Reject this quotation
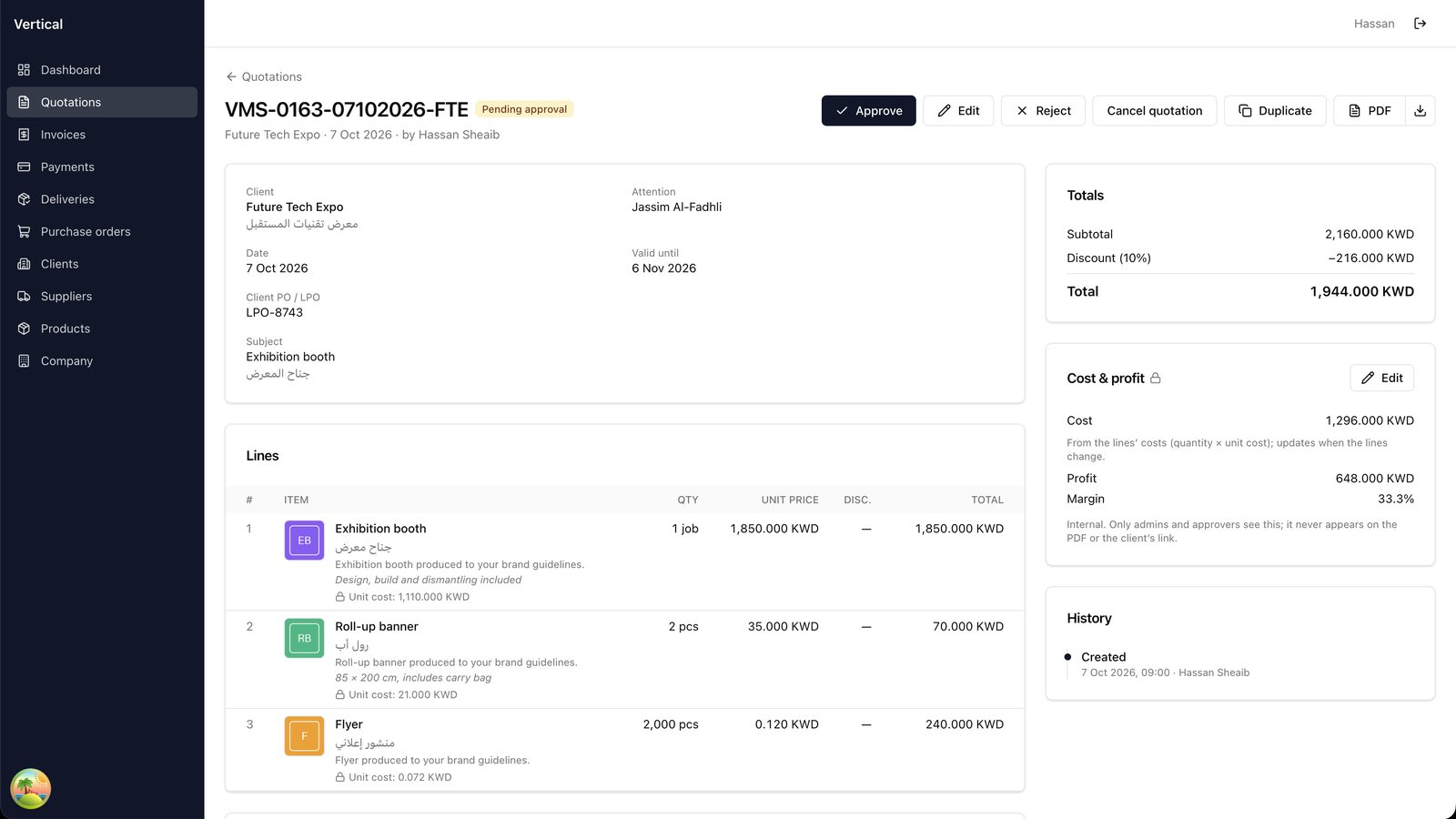Screen dimensions: 1456x819 (1043, 111)
